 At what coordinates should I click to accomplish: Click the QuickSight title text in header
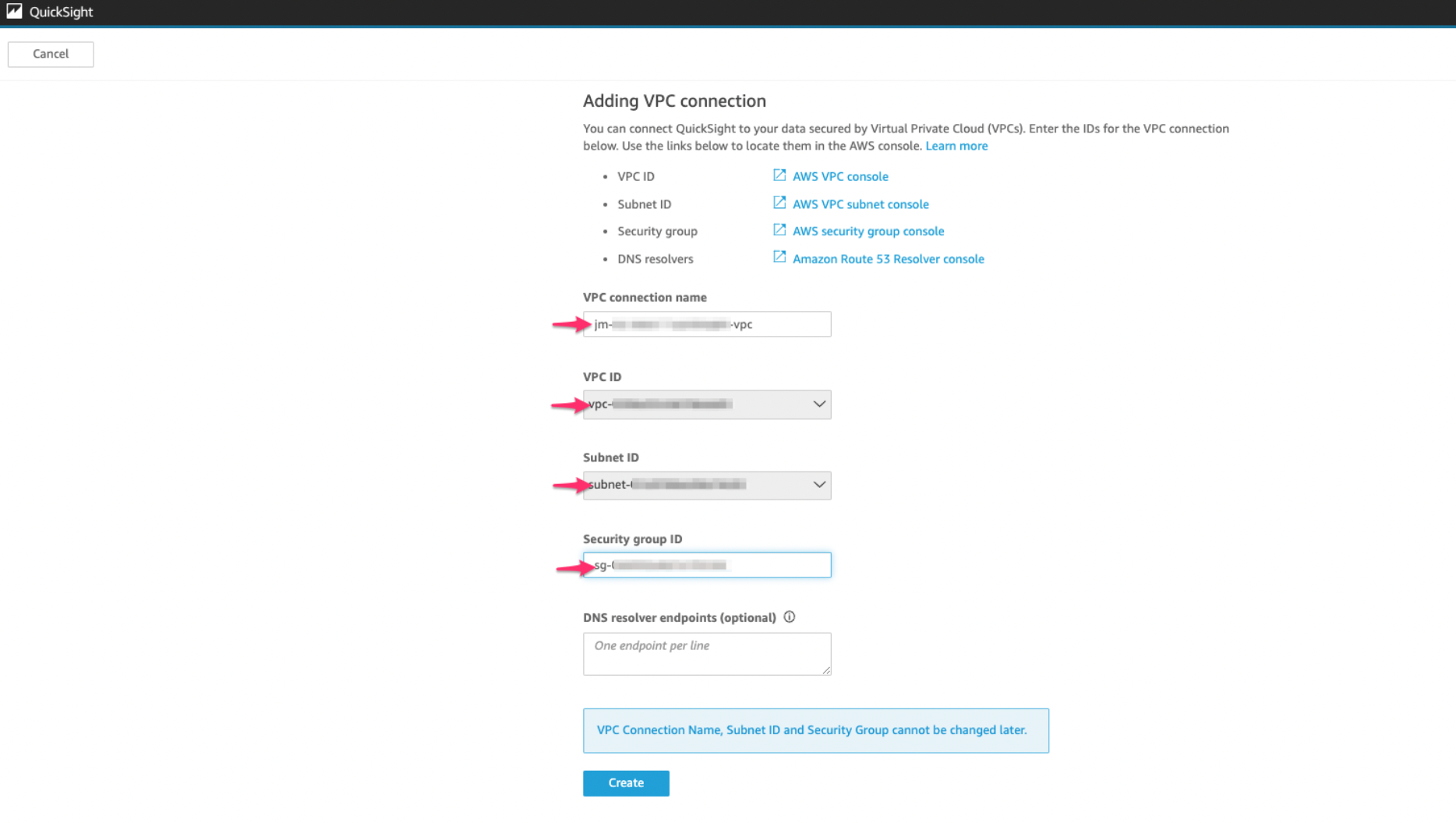coord(61,12)
